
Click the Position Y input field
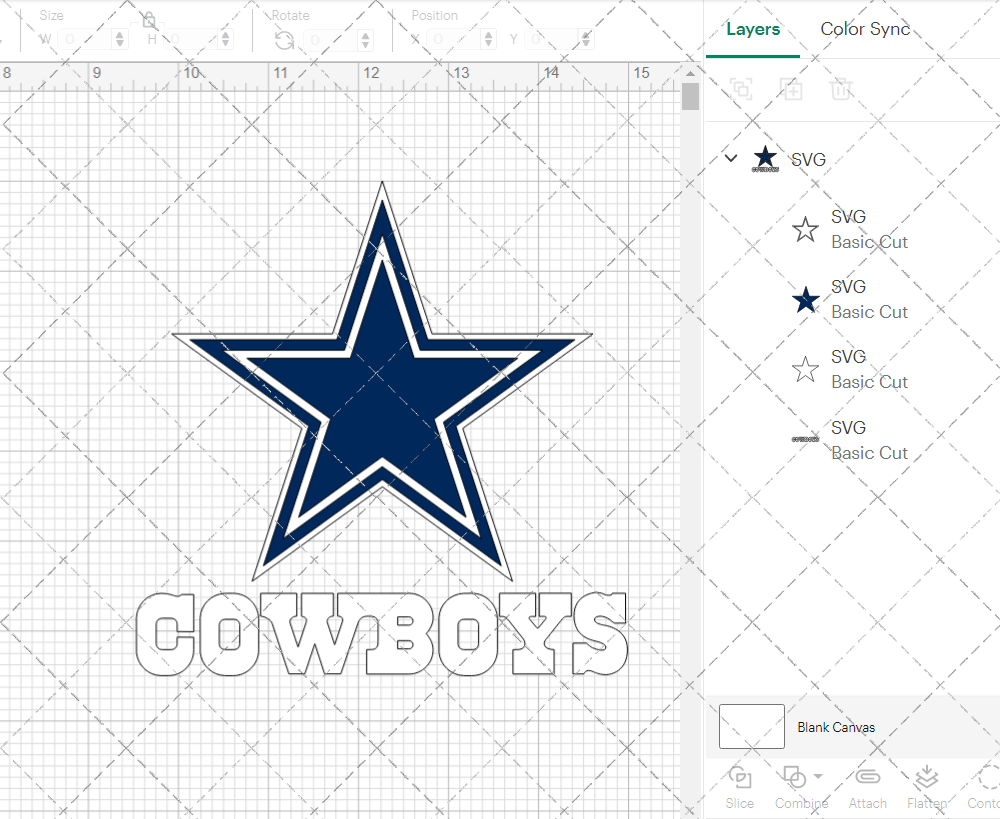coord(552,40)
